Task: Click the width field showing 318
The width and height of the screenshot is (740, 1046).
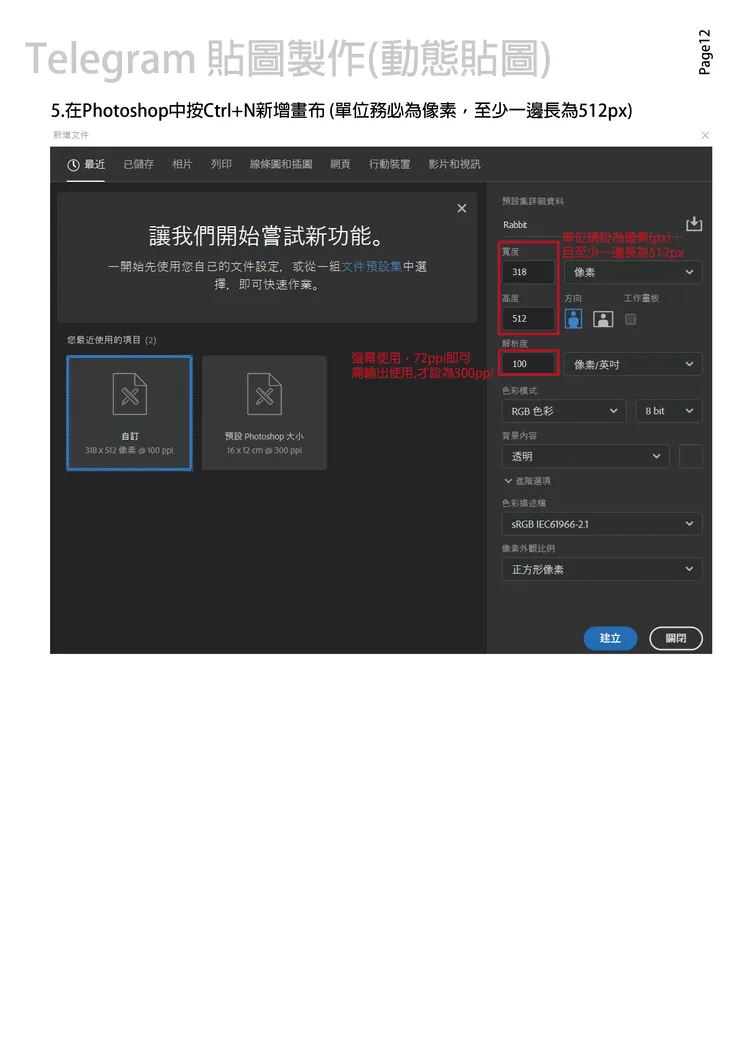Action: [528, 272]
